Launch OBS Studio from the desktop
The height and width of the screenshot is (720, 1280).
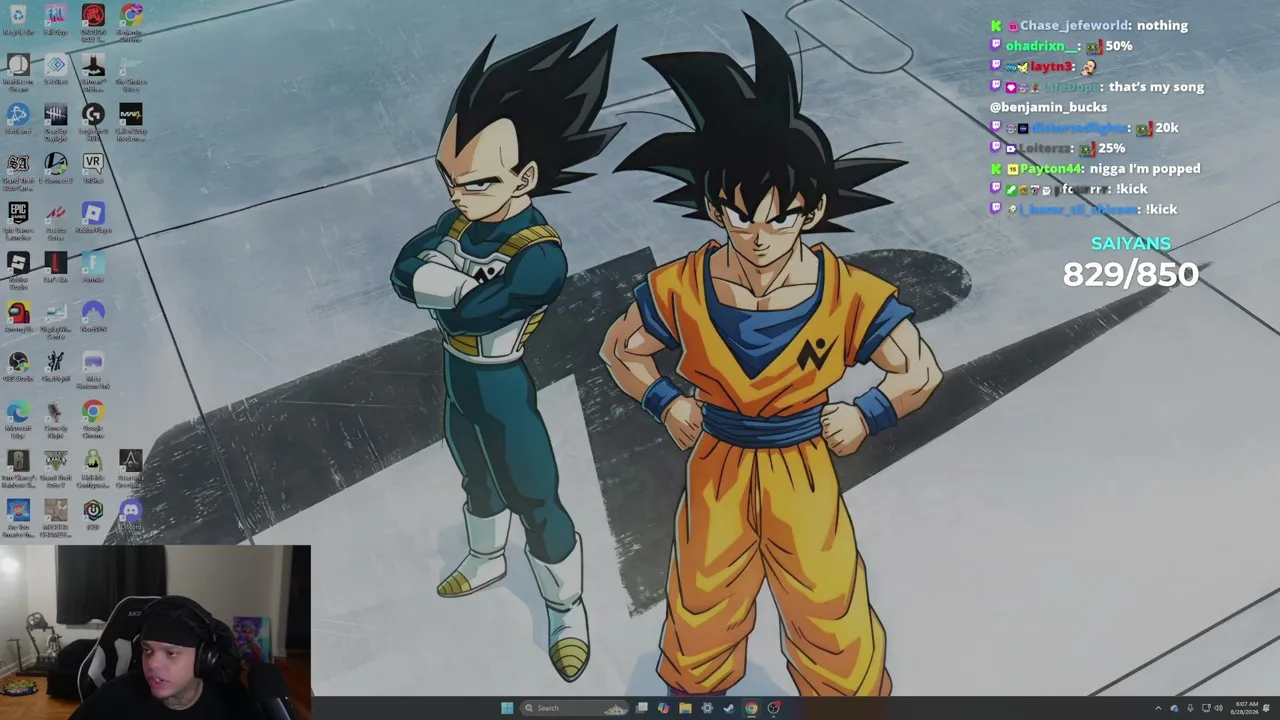pyautogui.click(x=18, y=366)
